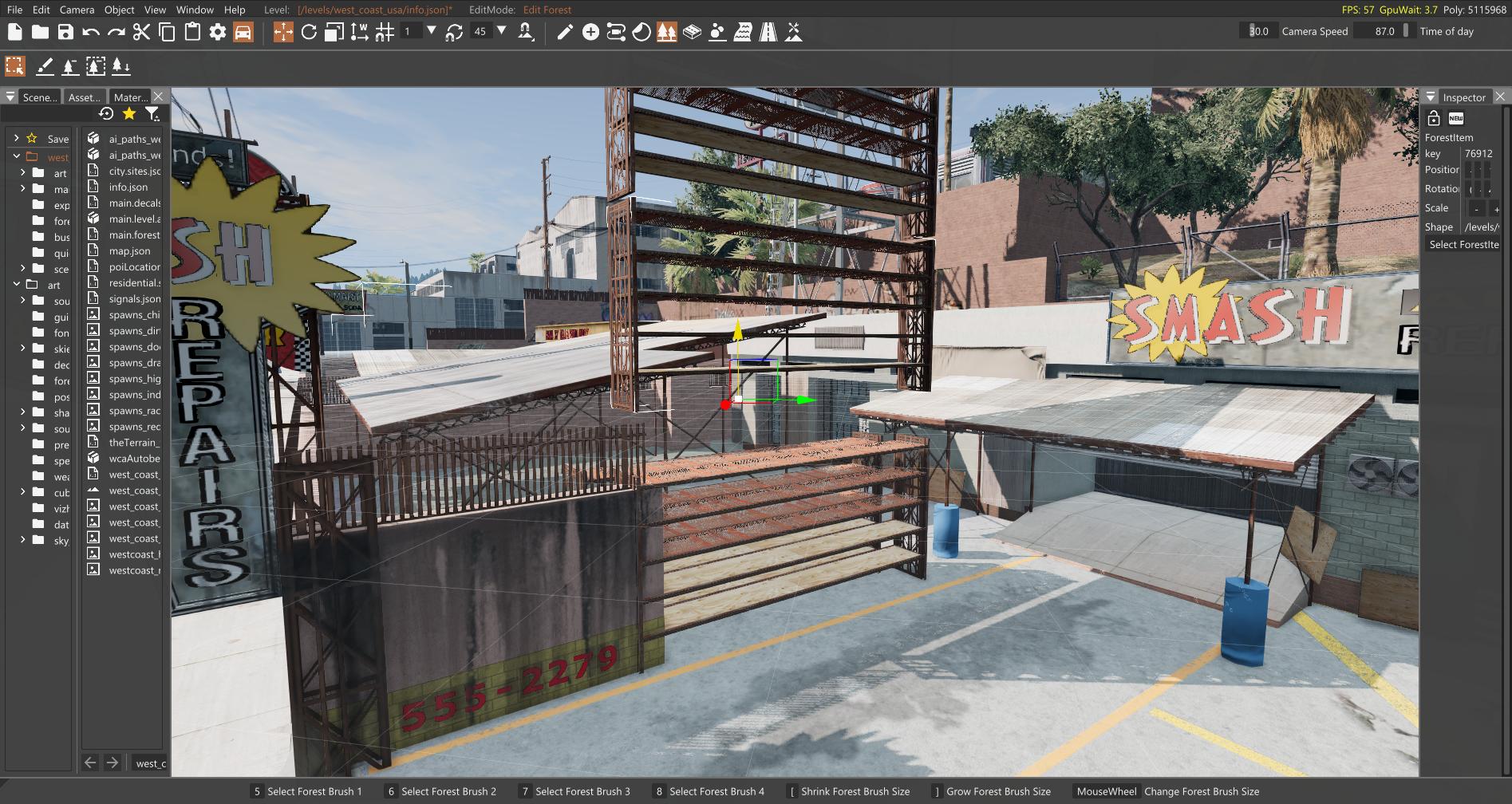Toggle grid snapping icon in toolbar
The width and height of the screenshot is (1512, 804).
point(385,32)
